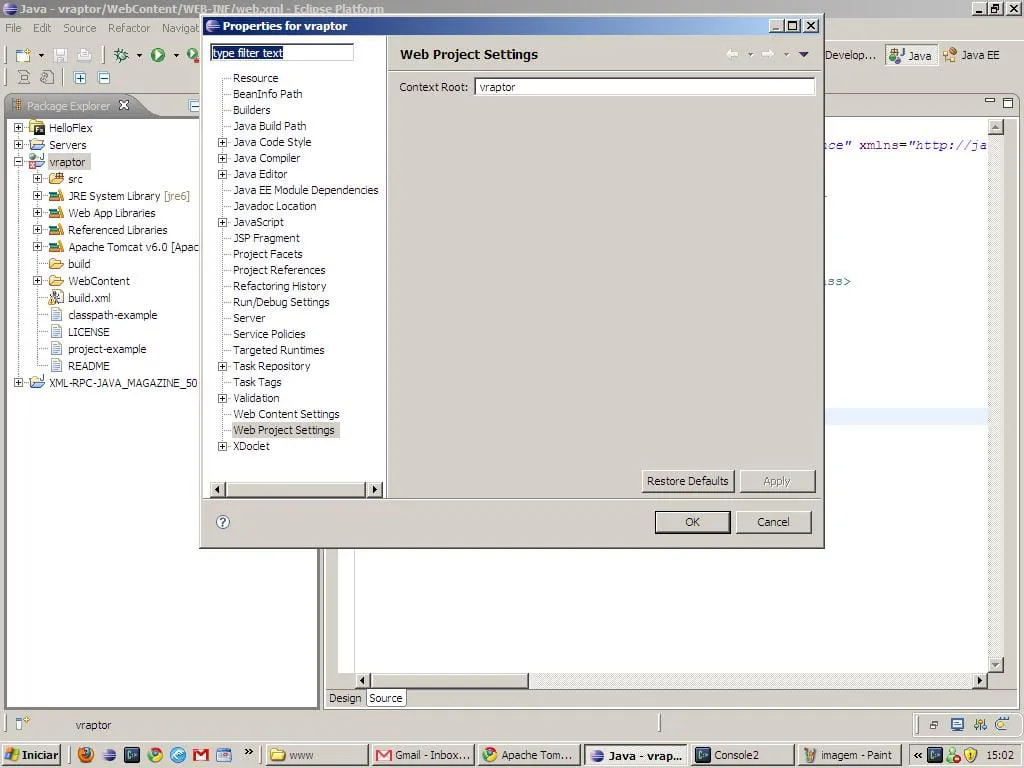Image resolution: width=1024 pixels, height=768 pixels.
Task: Click the properties tree horizontal scrollbar right arrow
Action: coord(374,489)
